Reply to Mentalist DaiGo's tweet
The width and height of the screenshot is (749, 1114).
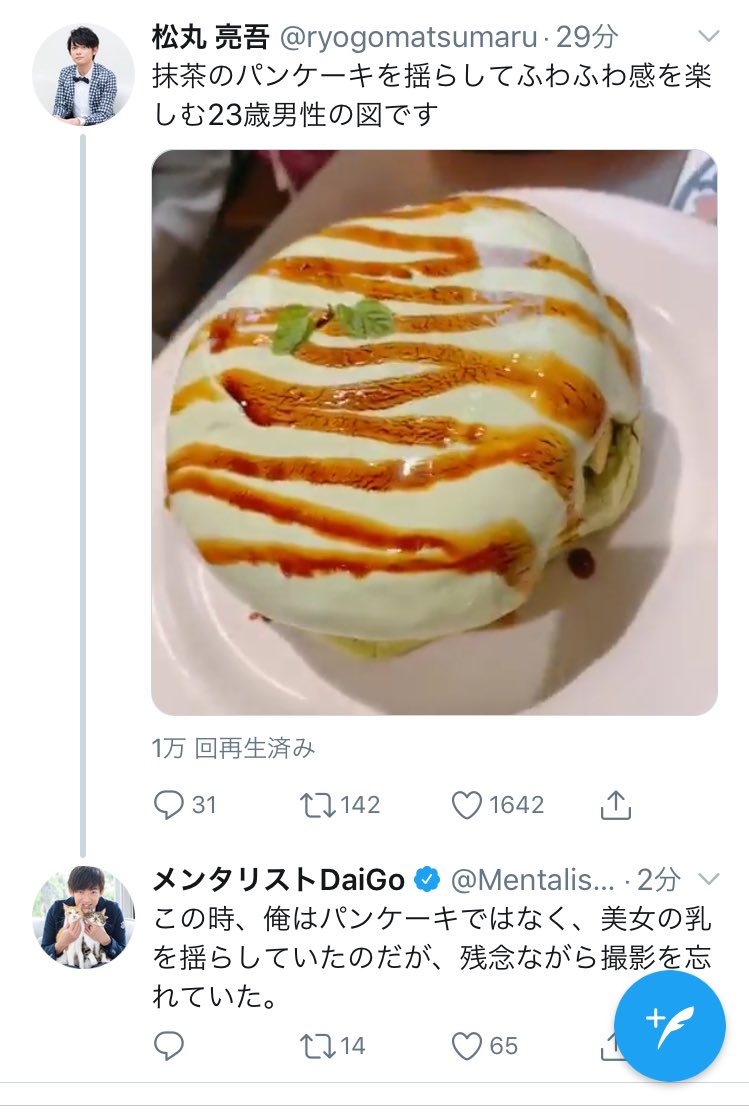pyautogui.click(x=171, y=1046)
